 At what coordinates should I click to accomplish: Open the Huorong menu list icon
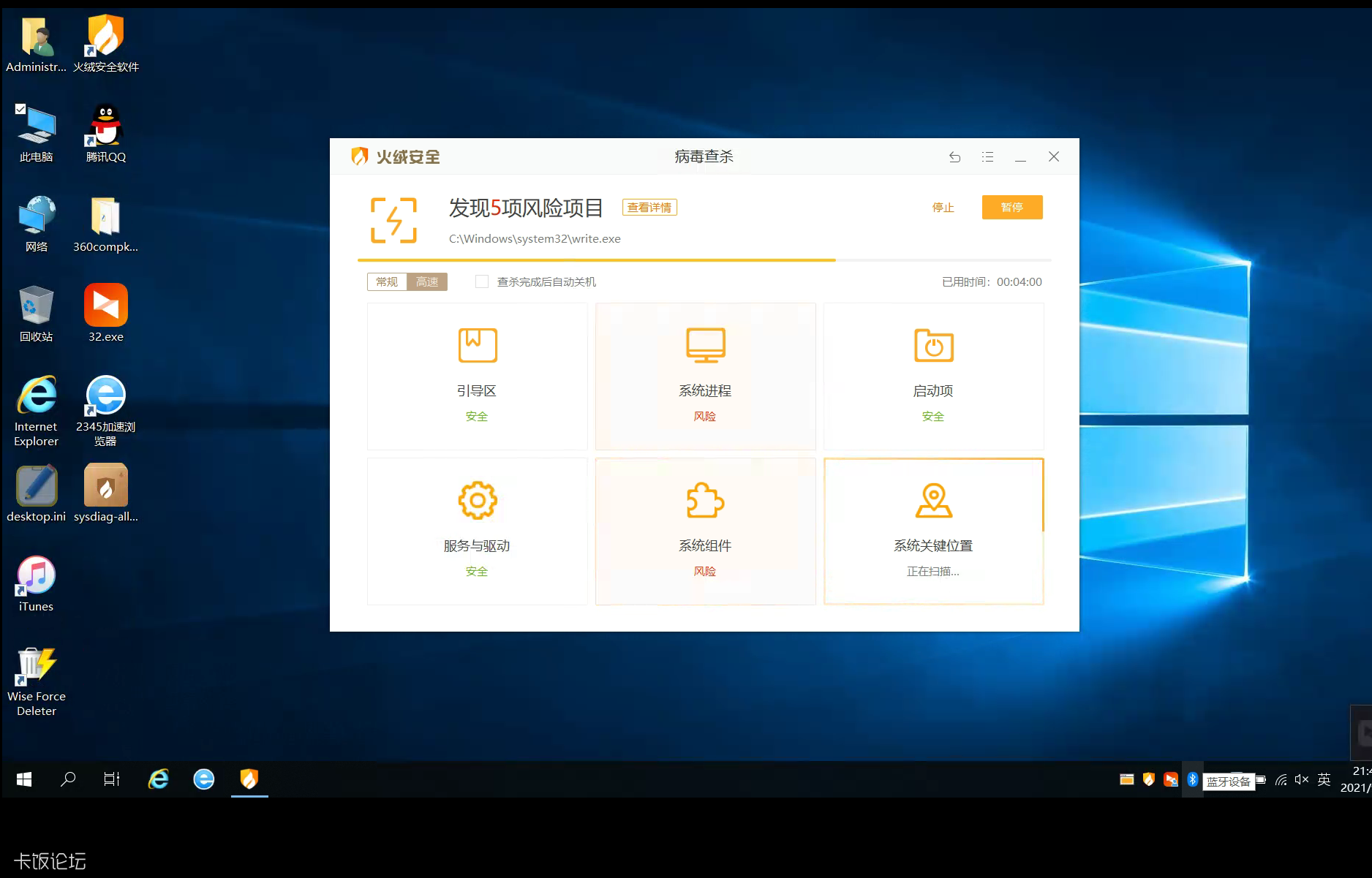[987, 157]
